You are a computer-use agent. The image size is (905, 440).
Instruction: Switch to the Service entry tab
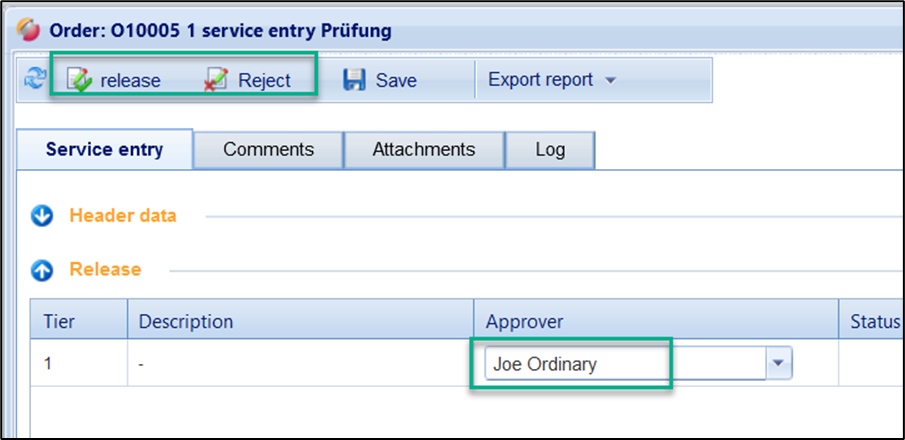coord(104,150)
